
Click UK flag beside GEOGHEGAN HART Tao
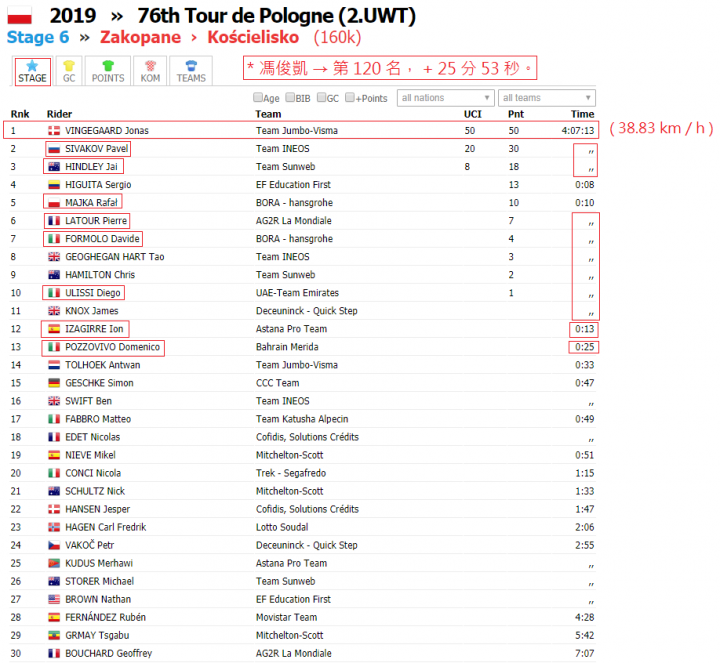pyautogui.click(x=54, y=257)
